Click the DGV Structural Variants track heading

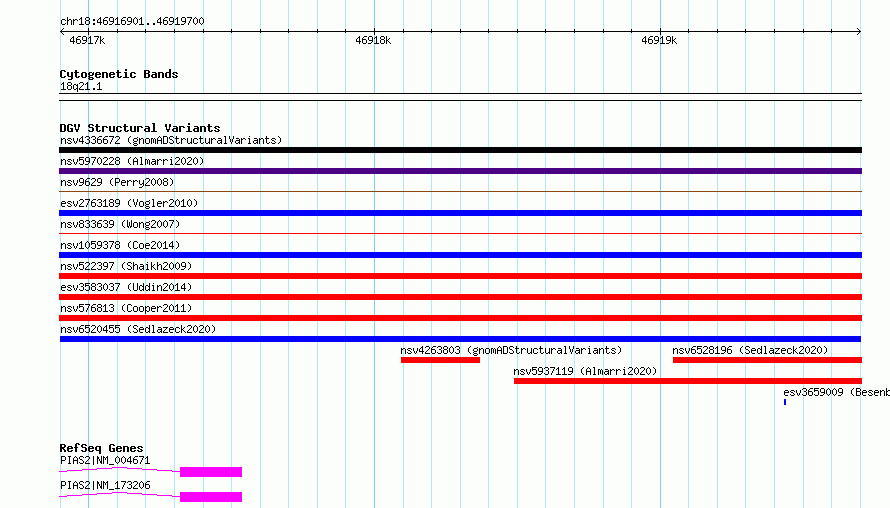coord(140,128)
